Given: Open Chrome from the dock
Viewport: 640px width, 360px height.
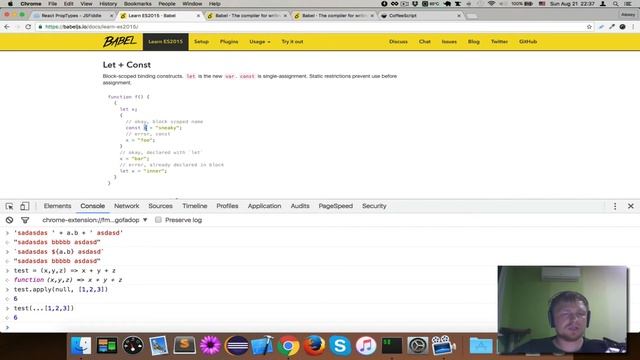Looking at the screenshot, I should (288, 346).
